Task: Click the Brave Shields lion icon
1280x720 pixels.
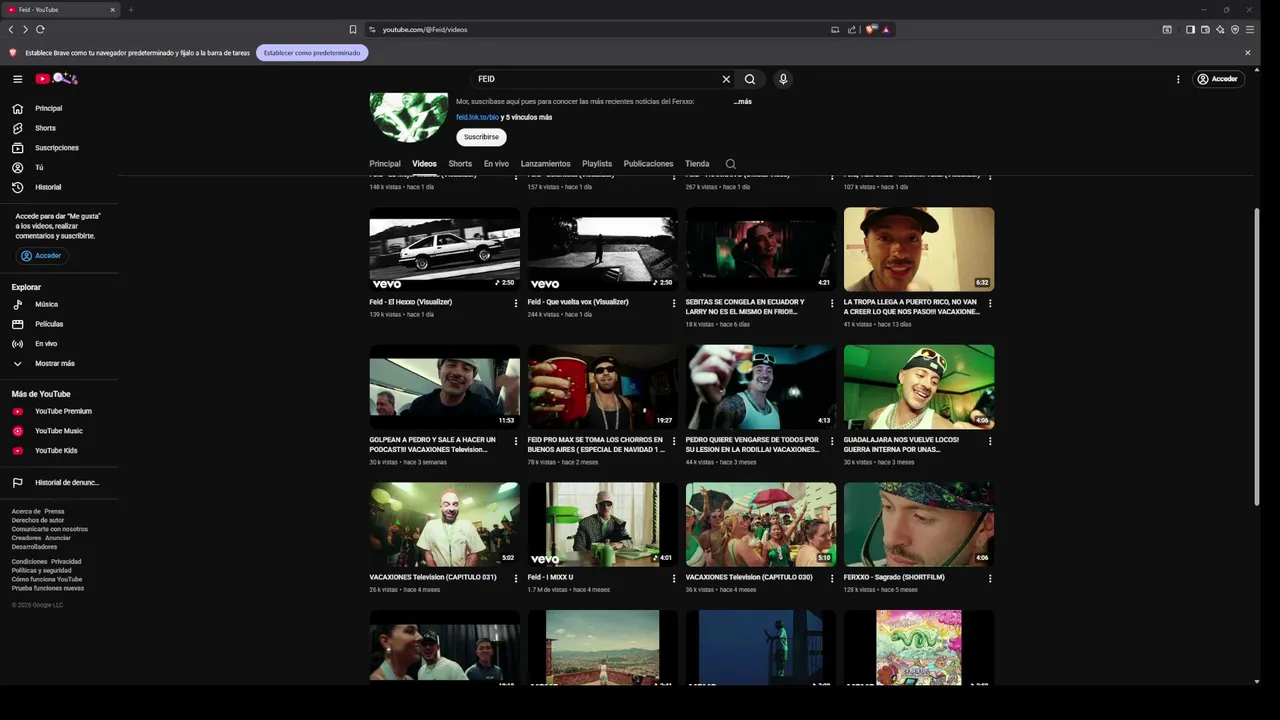Action: point(870,30)
